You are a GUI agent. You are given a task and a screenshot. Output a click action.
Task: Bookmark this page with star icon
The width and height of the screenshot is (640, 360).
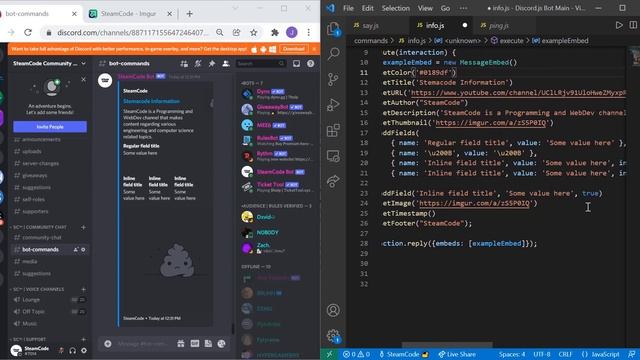[253, 32]
